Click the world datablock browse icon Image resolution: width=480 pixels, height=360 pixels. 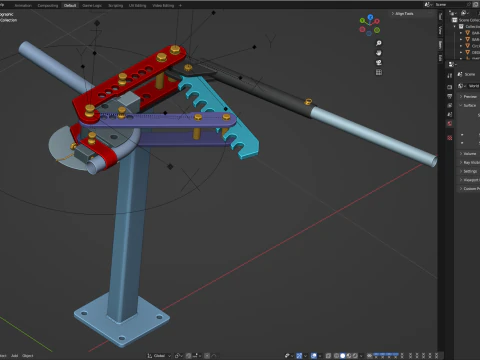(461, 86)
